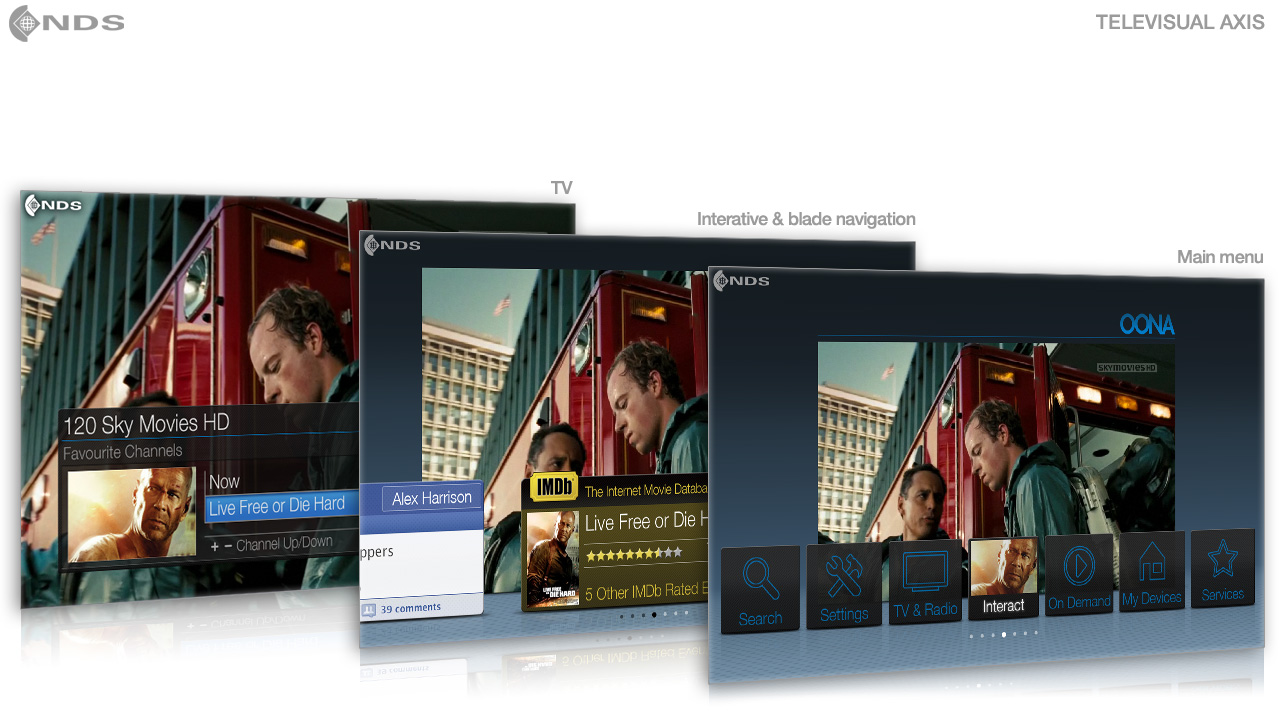Image resolution: width=1280 pixels, height=720 pixels.
Task: Open My Devices tile
Action: (1151, 571)
